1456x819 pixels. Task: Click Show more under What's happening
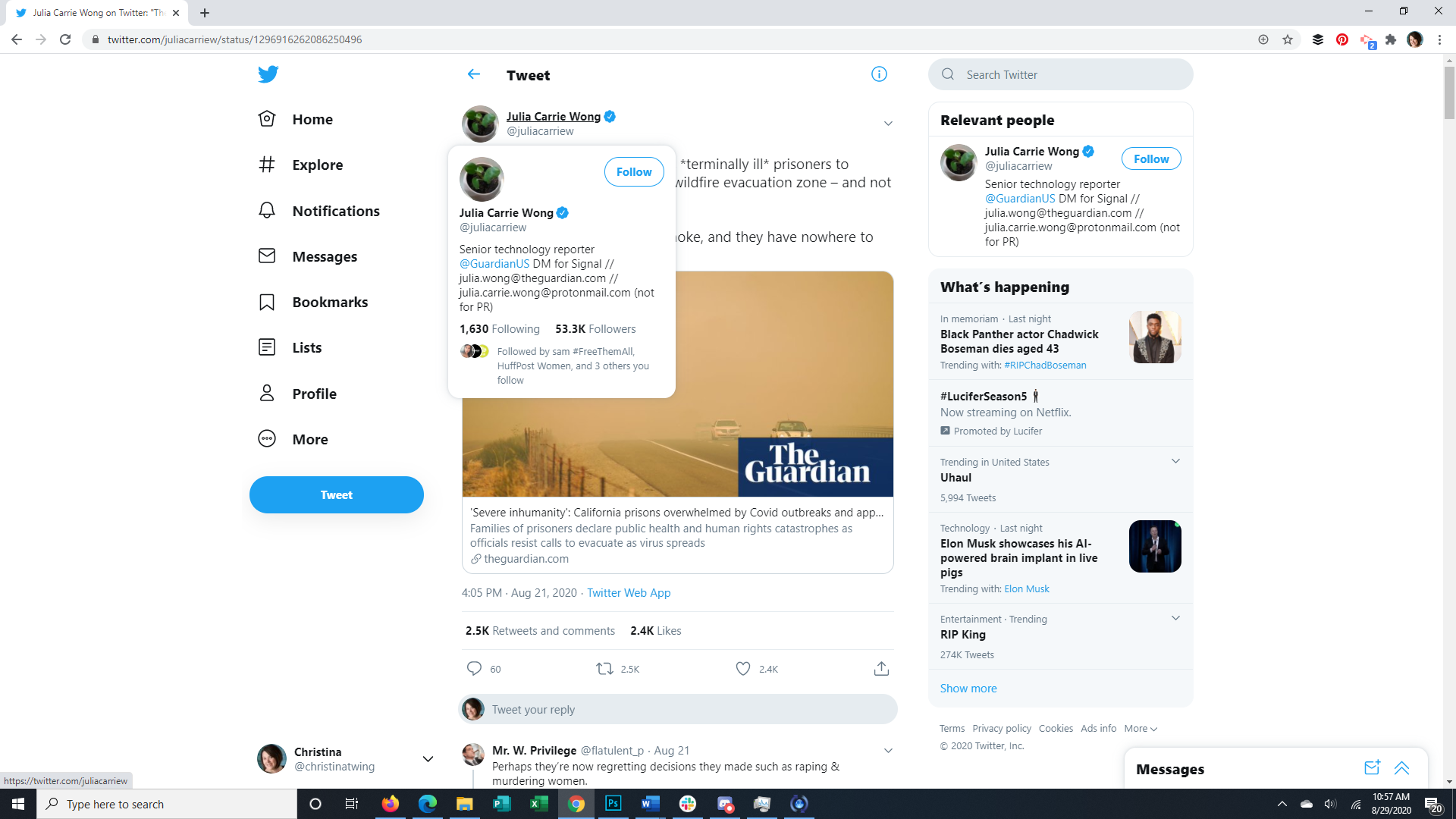click(x=968, y=689)
